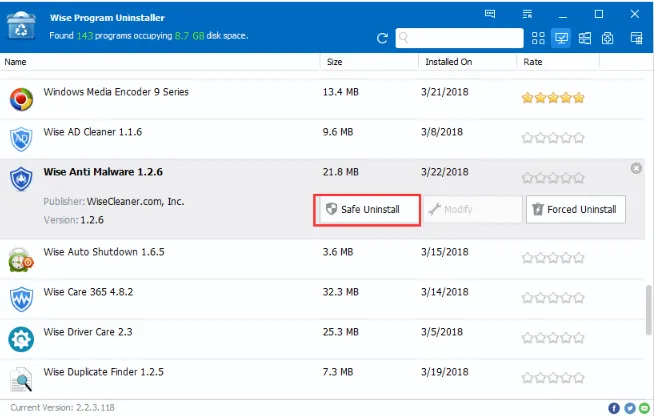The height and width of the screenshot is (416, 654).
Task: Open the Twitter share icon in the status bar
Action: (630, 408)
